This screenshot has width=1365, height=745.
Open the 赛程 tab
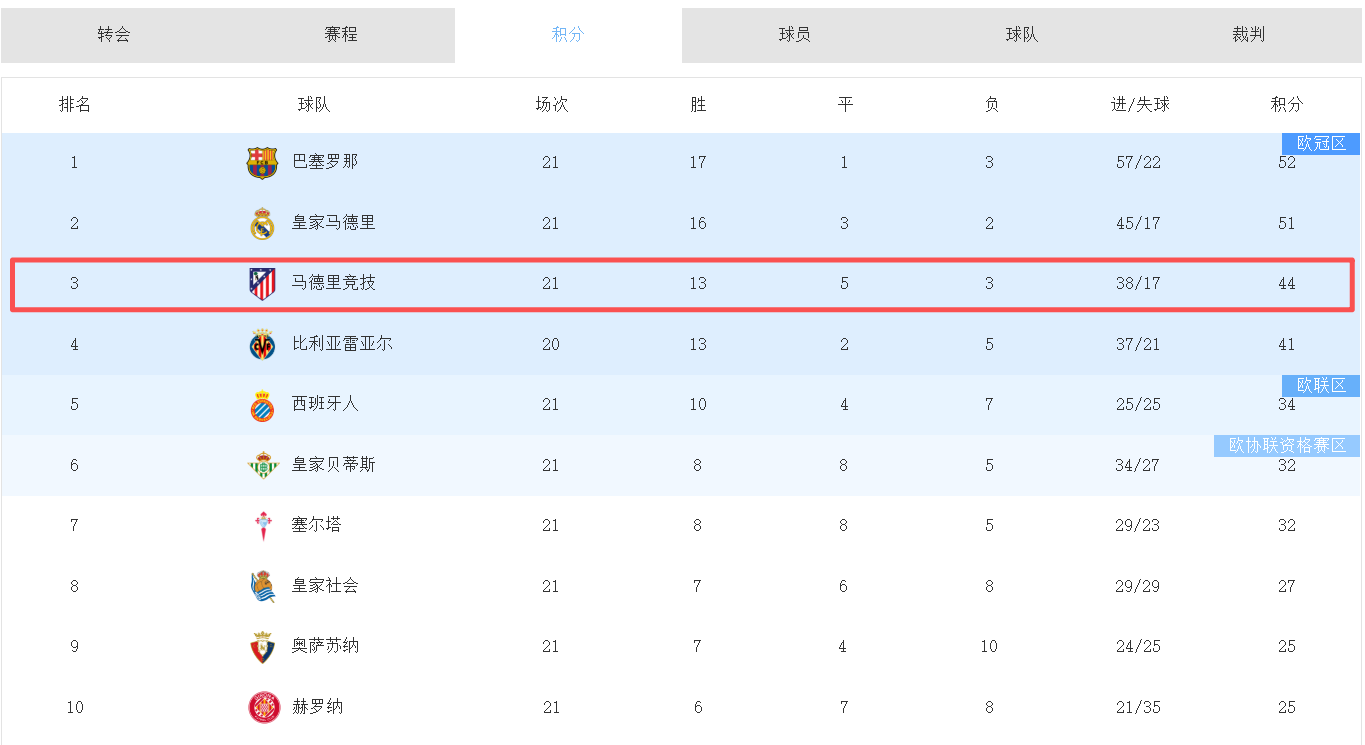341,35
